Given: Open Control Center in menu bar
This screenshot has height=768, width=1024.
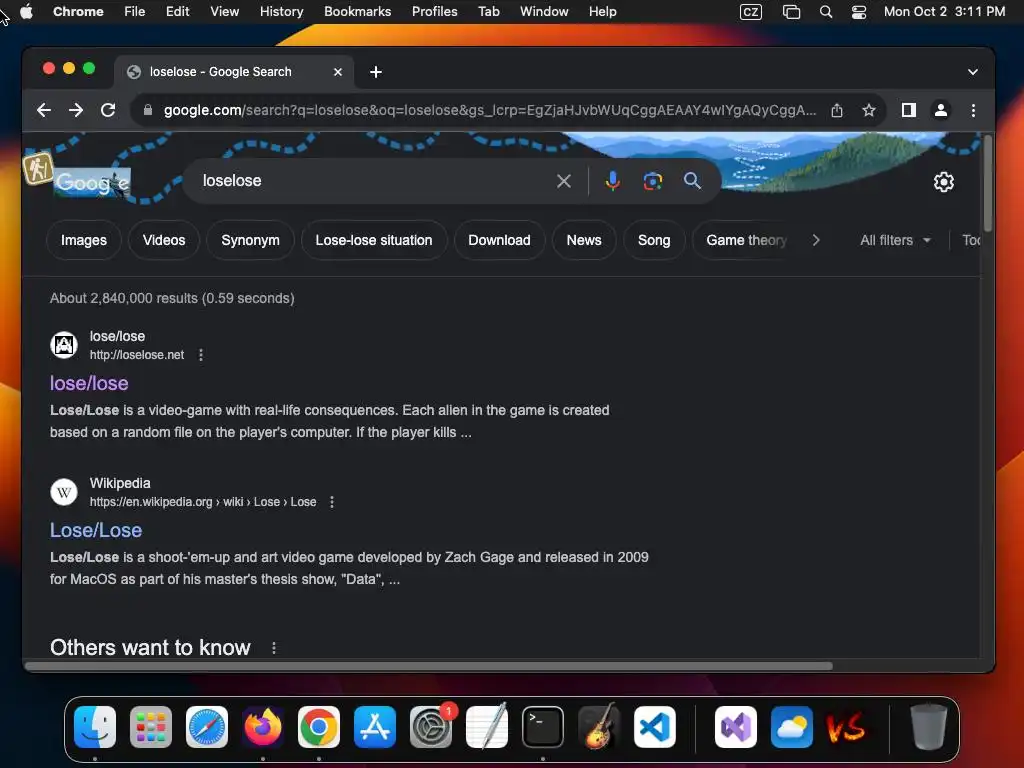Looking at the screenshot, I should pyautogui.click(x=858, y=12).
